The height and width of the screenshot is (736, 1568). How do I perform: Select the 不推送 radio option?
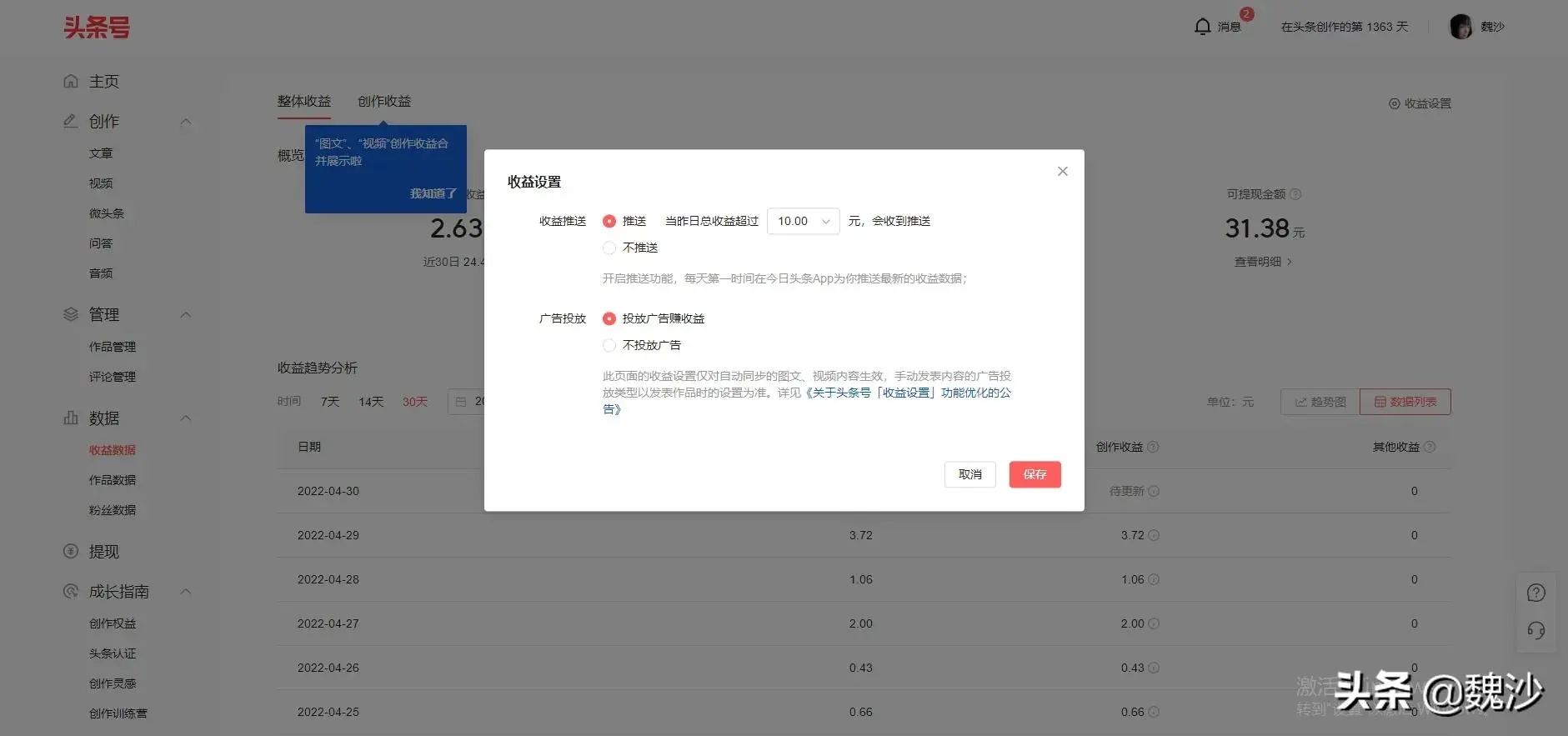609,248
